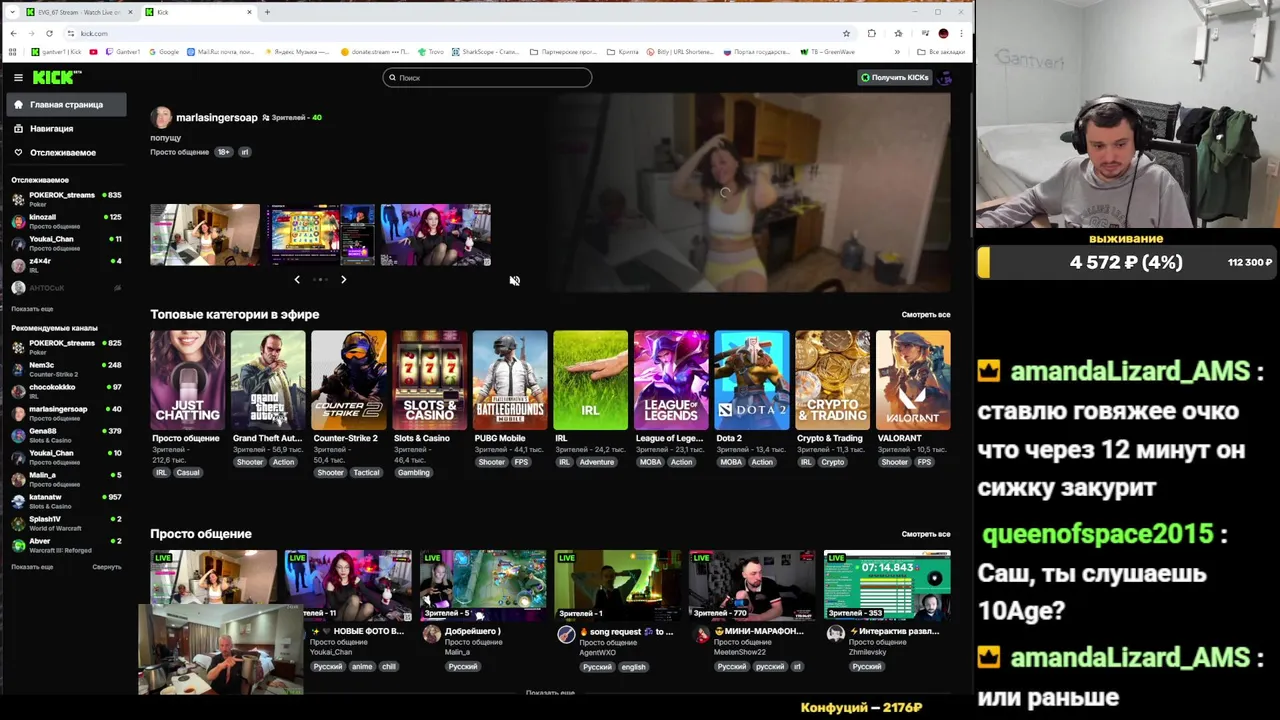Viewport: 1280px width, 720px height.
Task: Open Dota 2 category cover
Action: pyautogui.click(x=752, y=380)
